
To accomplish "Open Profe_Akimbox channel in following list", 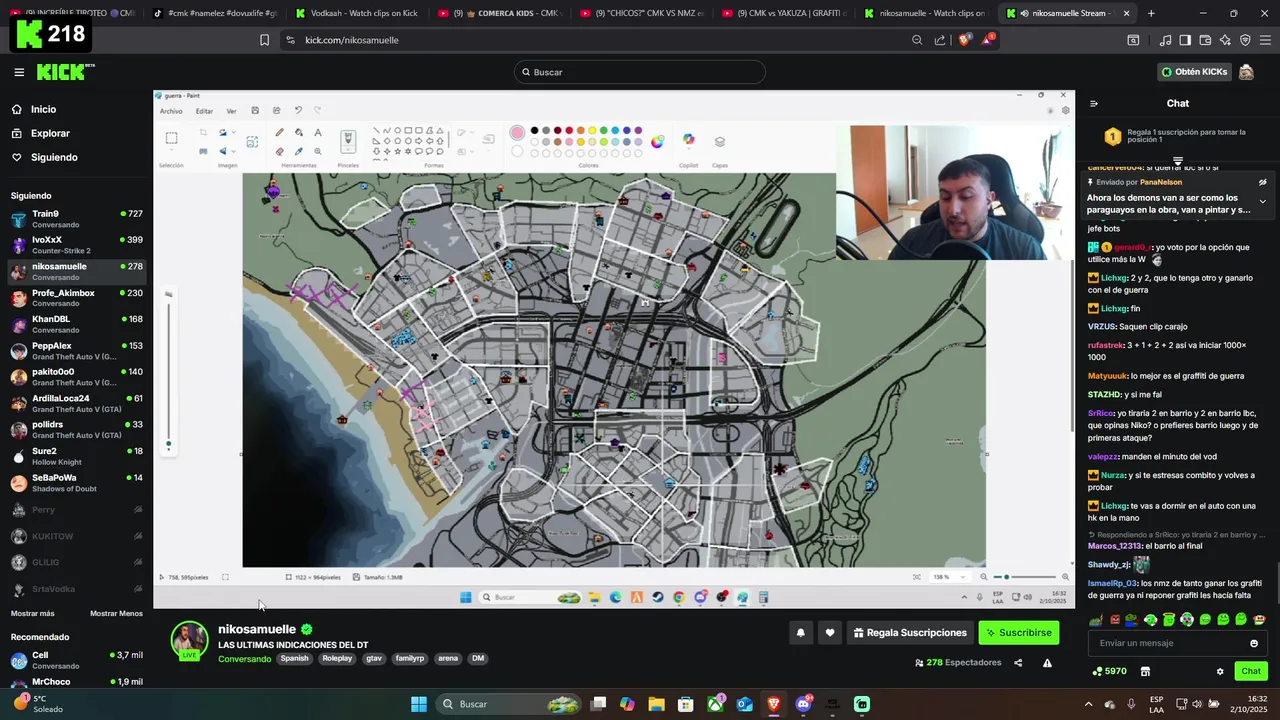I will (x=76, y=298).
